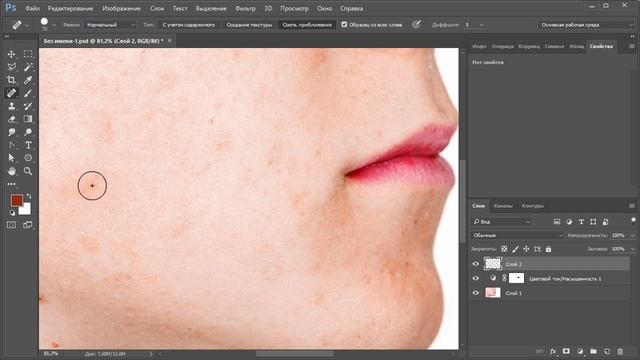
Task: Select the Dodge tool
Action: coord(28,132)
